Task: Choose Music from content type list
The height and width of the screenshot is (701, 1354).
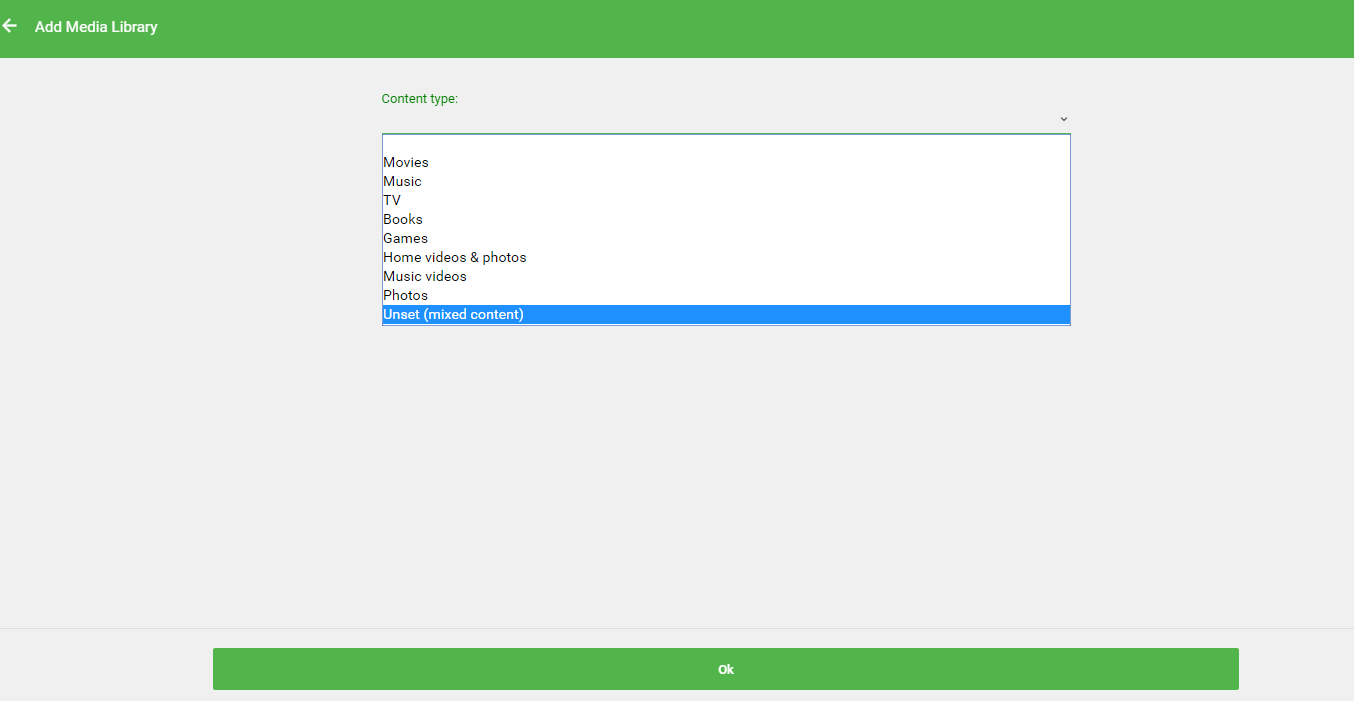Action: click(726, 181)
